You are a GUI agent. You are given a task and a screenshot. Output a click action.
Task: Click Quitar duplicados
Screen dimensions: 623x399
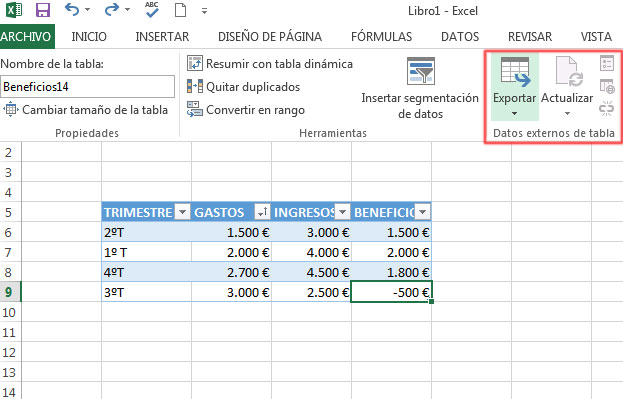(243, 87)
